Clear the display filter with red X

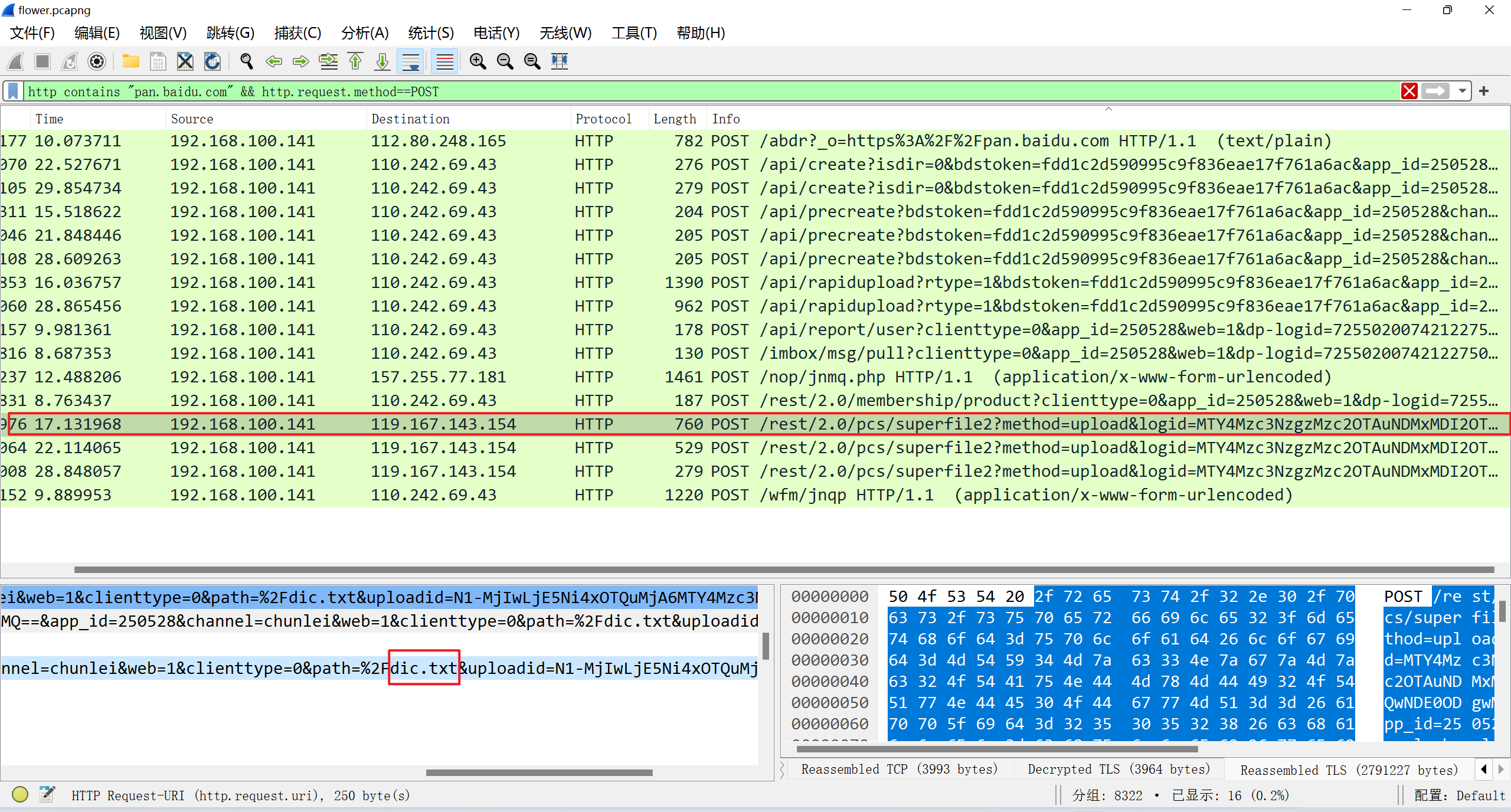1409,91
